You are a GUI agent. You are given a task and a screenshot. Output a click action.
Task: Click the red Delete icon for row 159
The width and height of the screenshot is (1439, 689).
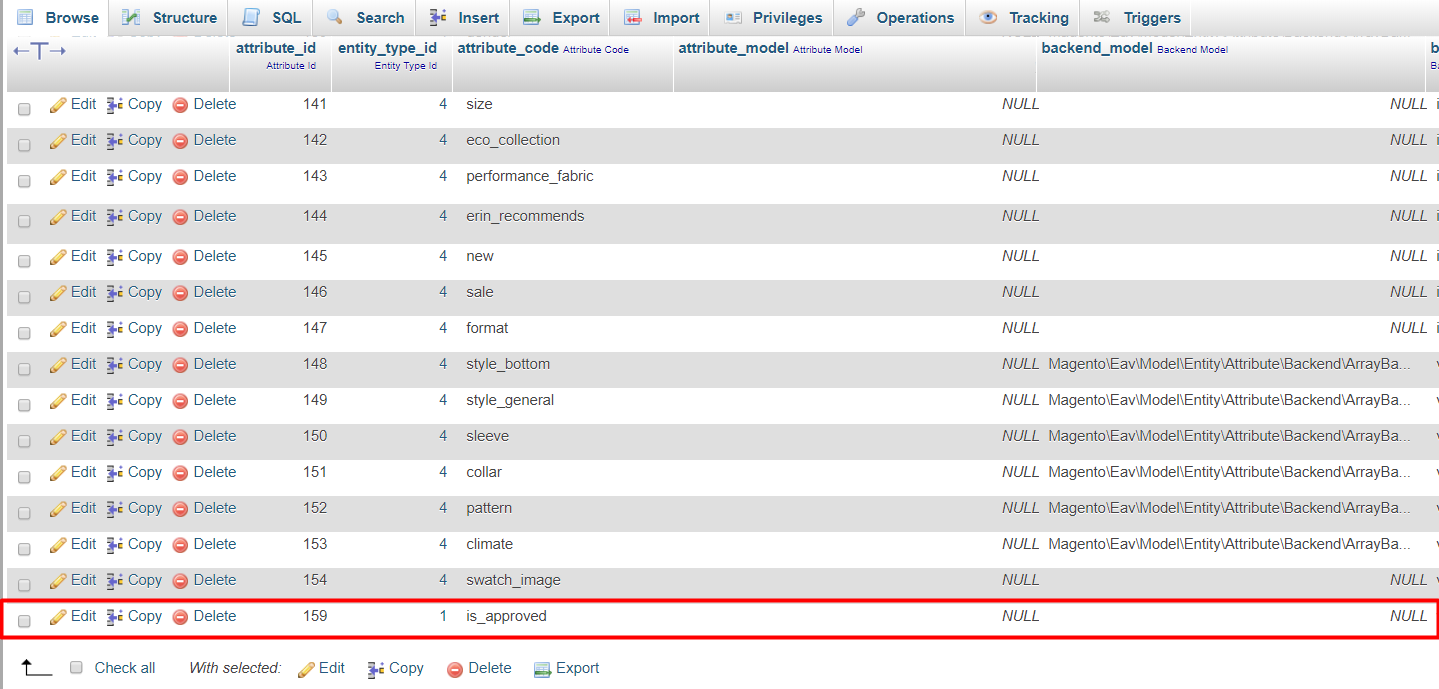pos(180,617)
